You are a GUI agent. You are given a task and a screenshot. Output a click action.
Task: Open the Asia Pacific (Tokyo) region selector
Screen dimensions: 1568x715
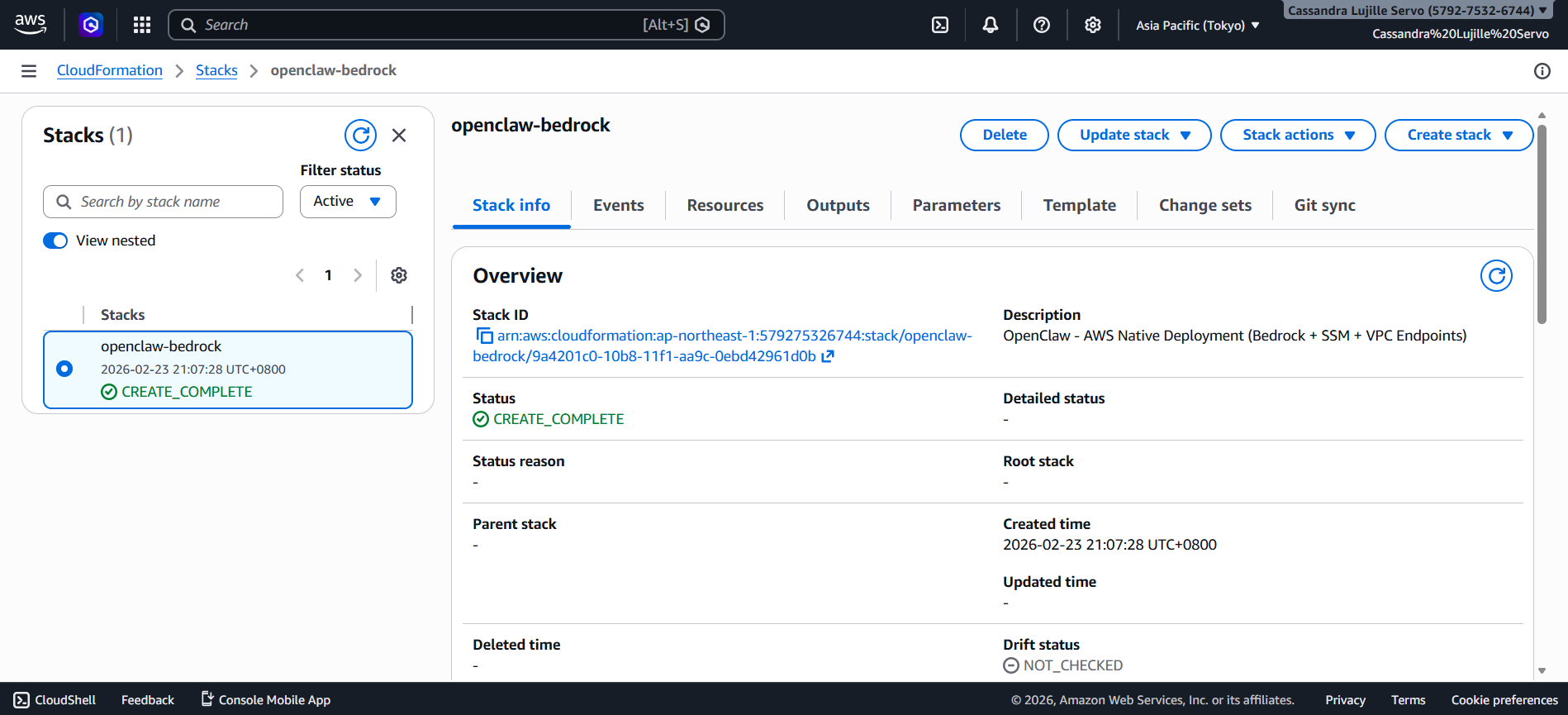click(x=1197, y=26)
